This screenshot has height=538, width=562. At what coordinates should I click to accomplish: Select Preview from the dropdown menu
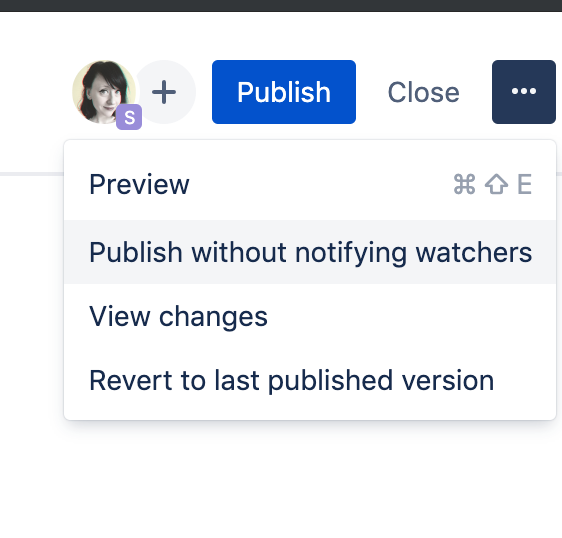tap(310, 184)
